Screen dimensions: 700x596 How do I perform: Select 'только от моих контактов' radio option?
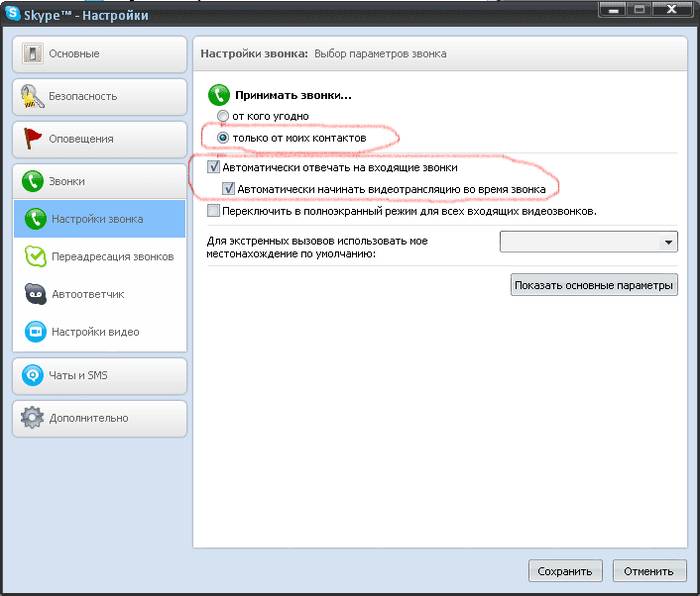pos(210,136)
